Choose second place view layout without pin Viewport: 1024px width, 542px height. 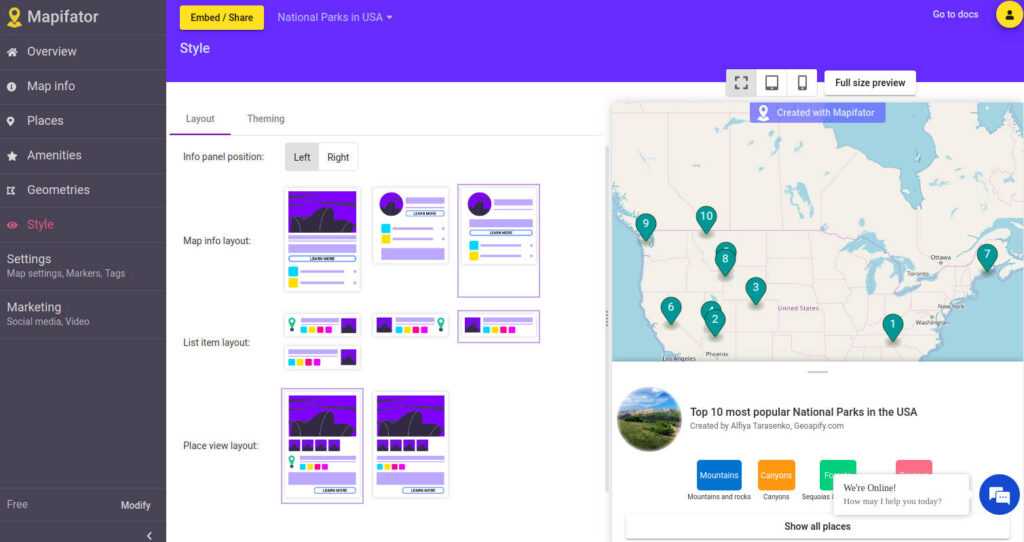pyautogui.click(x=411, y=444)
